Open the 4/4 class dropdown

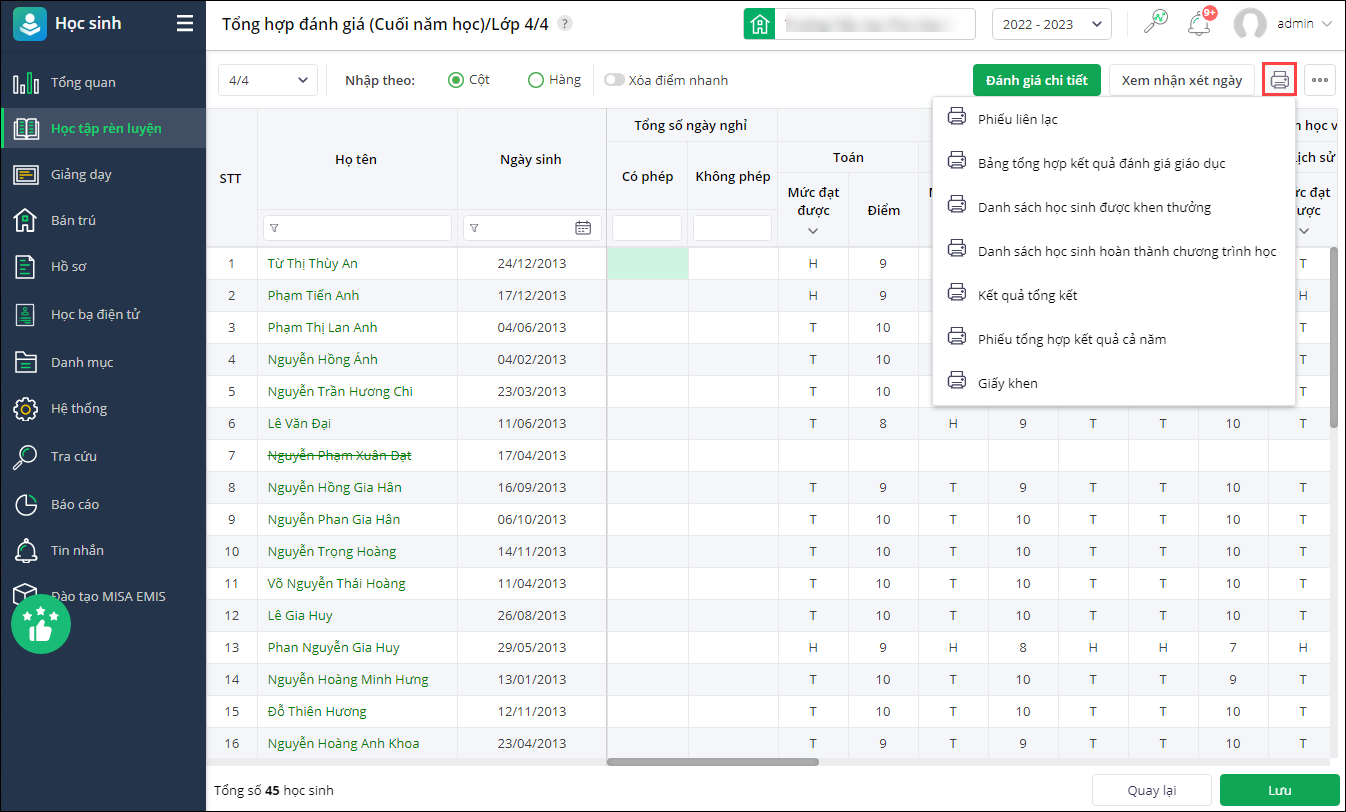(267, 80)
